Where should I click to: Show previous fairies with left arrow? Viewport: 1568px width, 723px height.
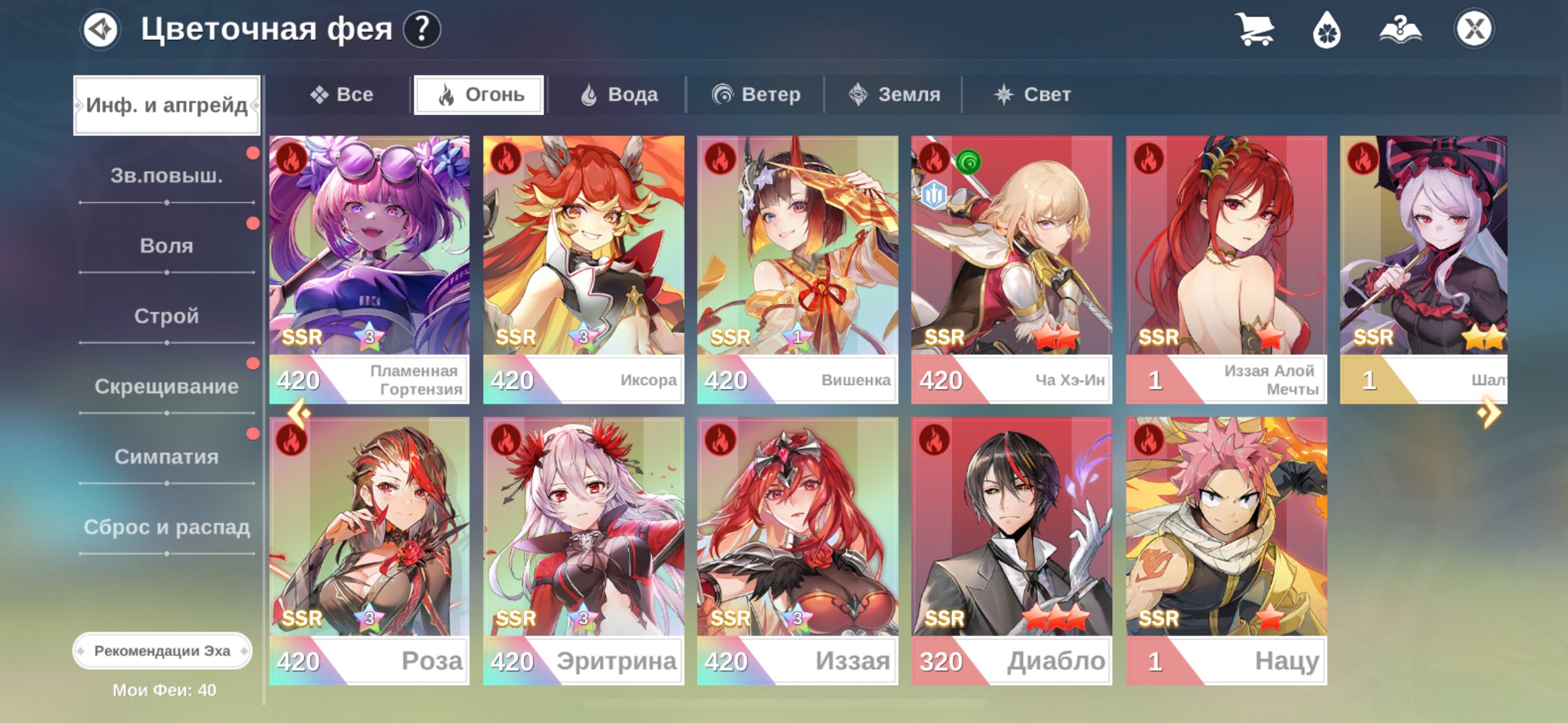(299, 412)
